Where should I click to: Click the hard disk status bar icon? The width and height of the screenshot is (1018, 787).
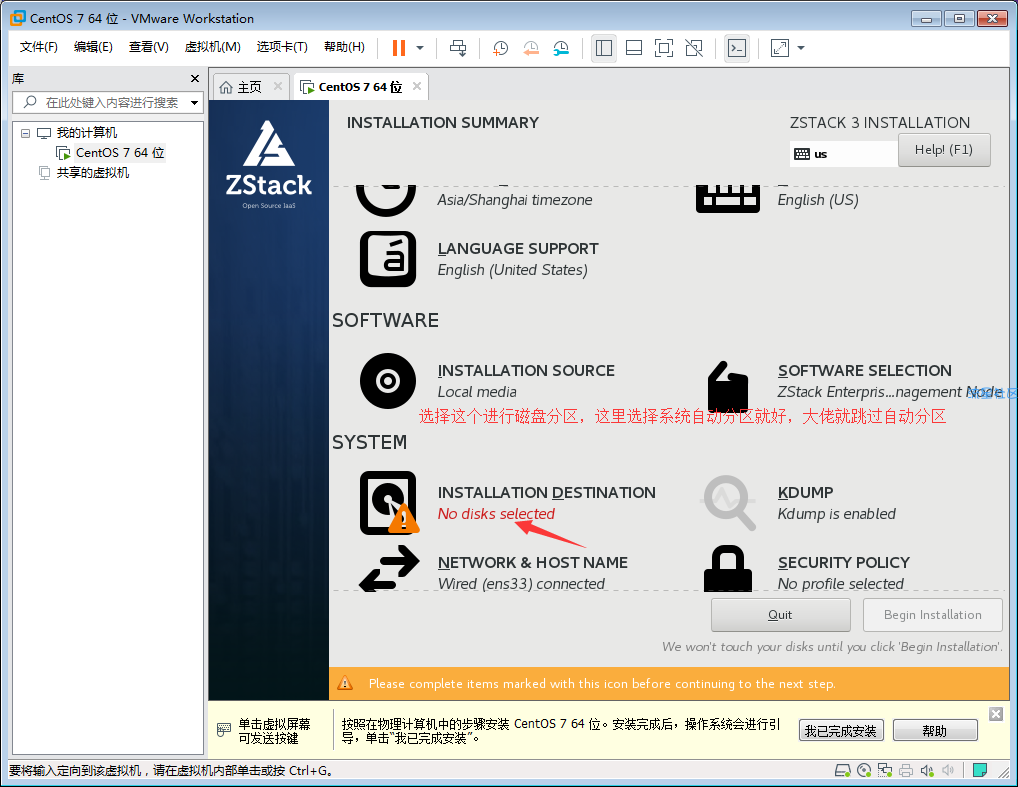point(843,771)
